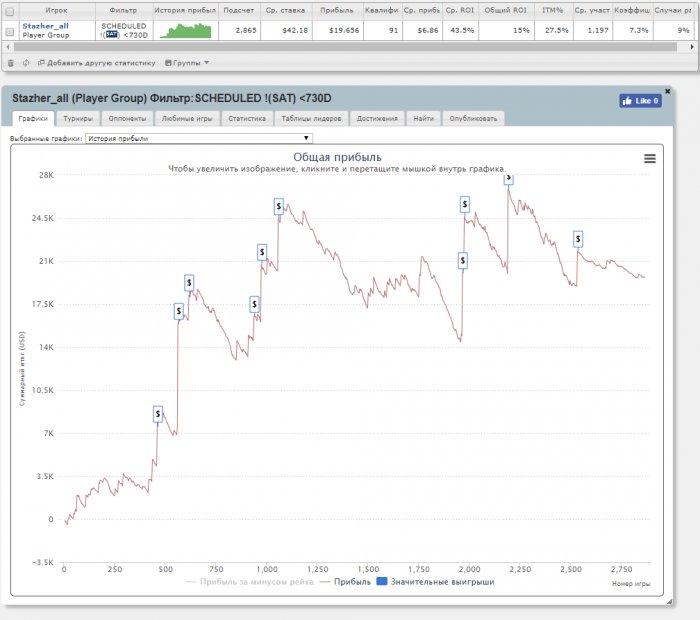Toggle the 'Прибыль' legend series

pyautogui.click(x=347, y=581)
